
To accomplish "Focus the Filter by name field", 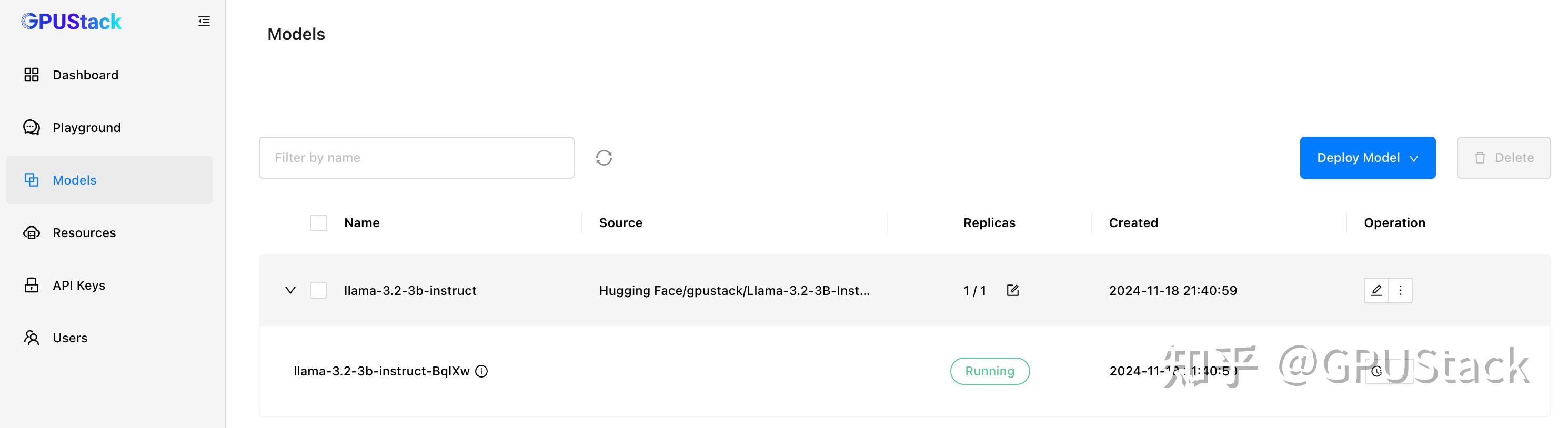I will coord(416,158).
